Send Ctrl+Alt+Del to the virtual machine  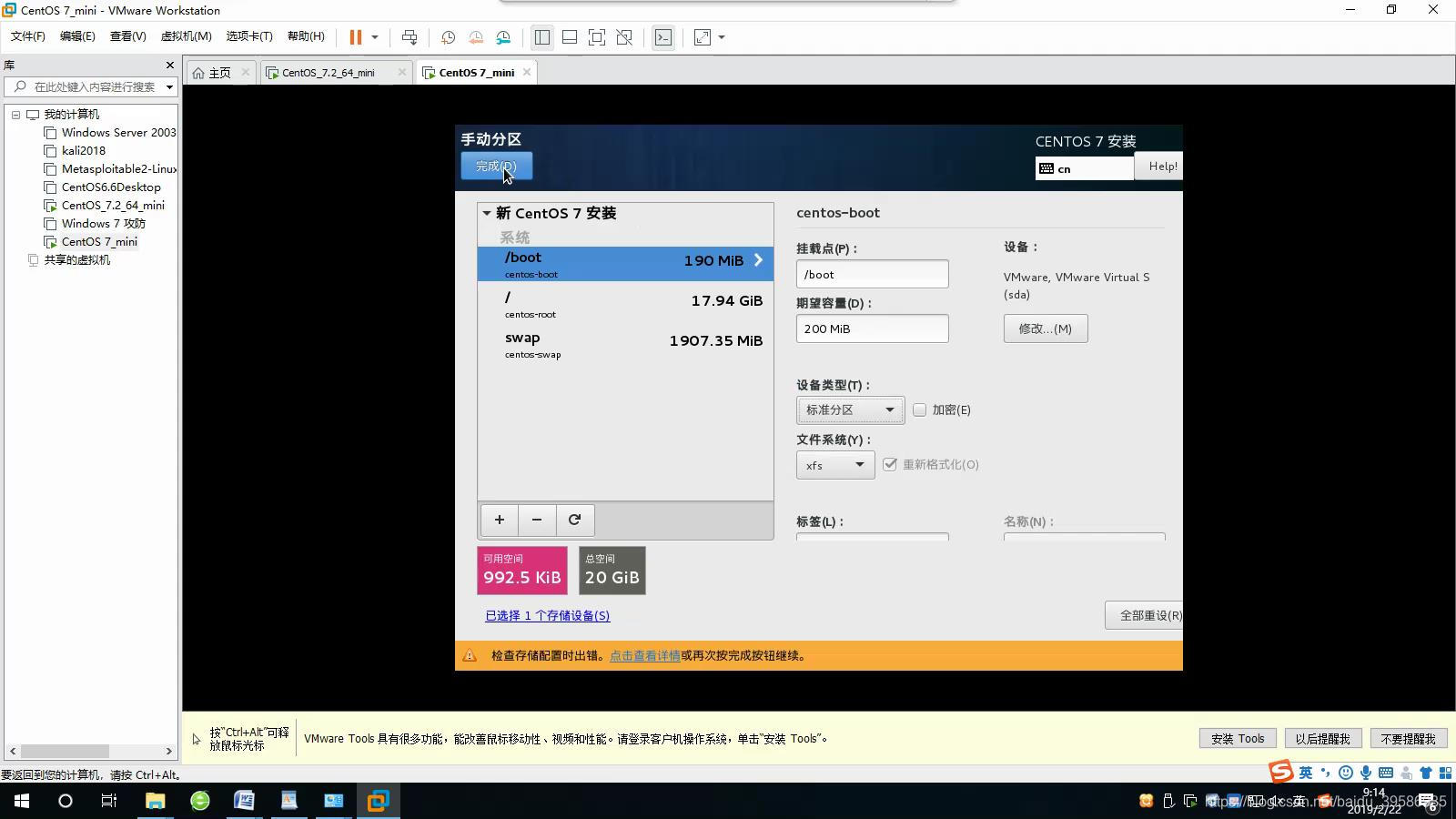coord(409,37)
